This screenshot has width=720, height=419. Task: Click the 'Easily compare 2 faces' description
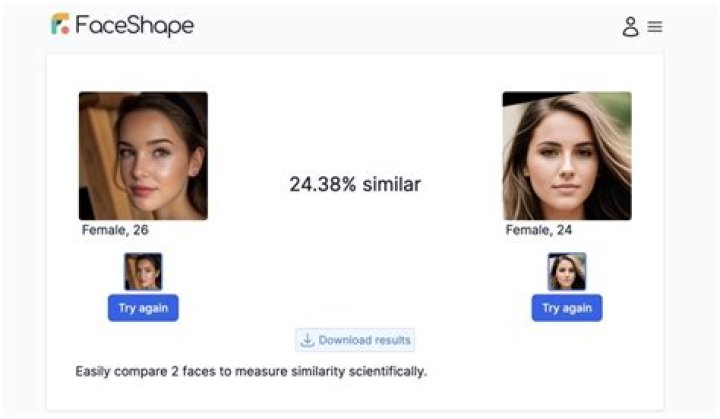tap(251, 372)
